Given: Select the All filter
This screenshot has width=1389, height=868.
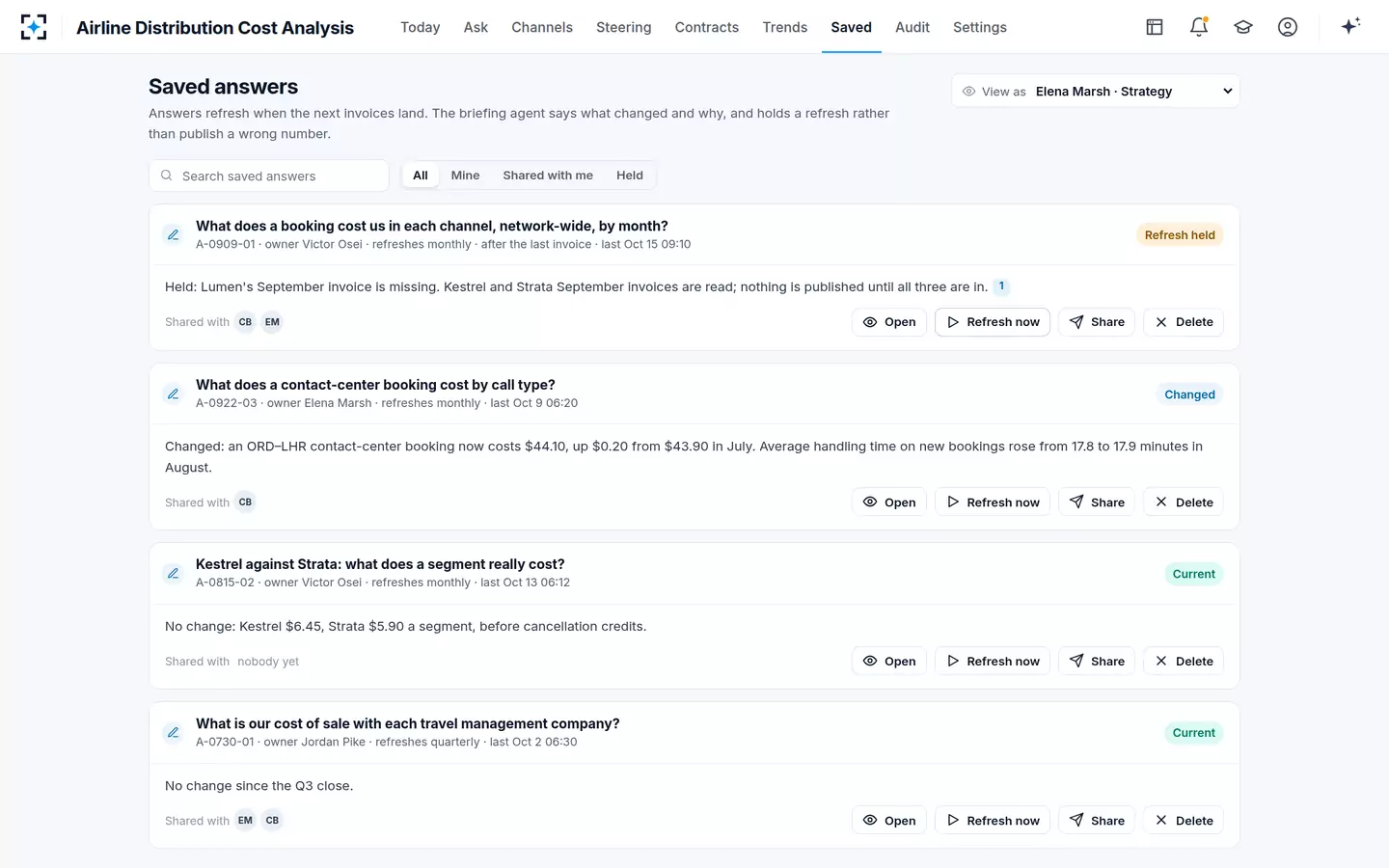Looking at the screenshot, I should (421, 176).
